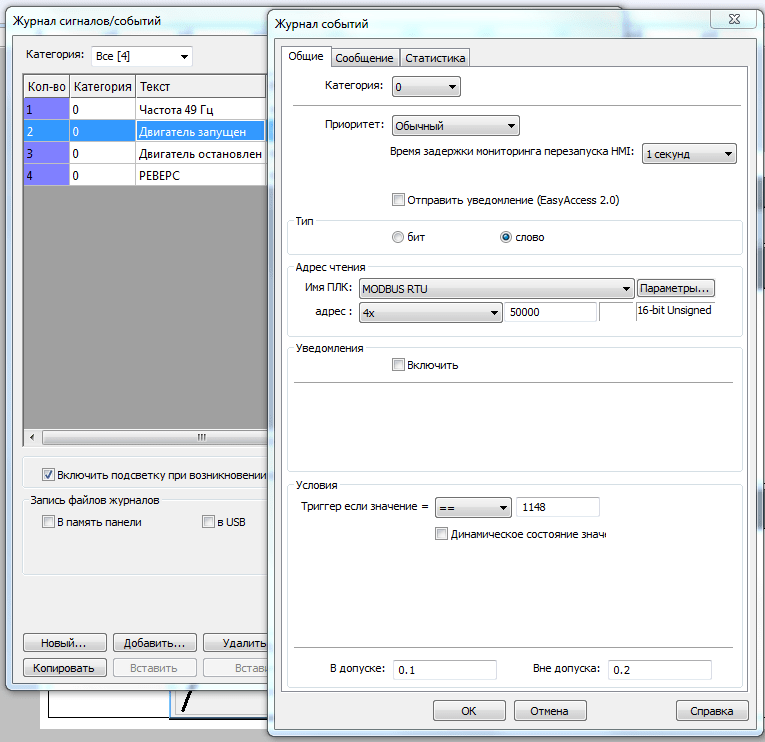Image resolution: width=765 pixels, height=742 pixels.
Task: Open the Приоритет dropdown
Action: (x=455, y=126)
